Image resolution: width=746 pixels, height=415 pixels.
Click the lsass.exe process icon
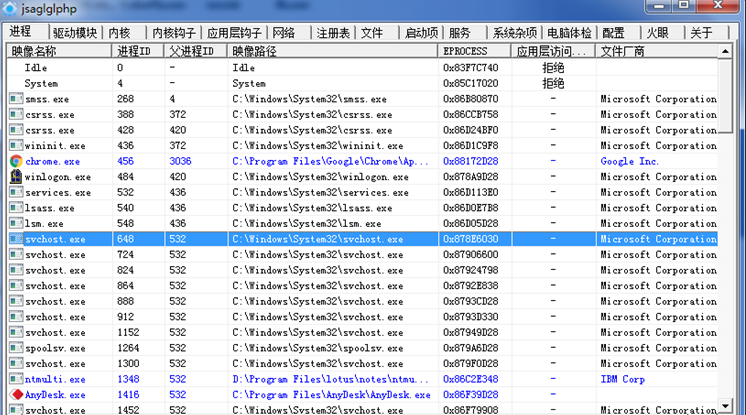tap(16, 208)
